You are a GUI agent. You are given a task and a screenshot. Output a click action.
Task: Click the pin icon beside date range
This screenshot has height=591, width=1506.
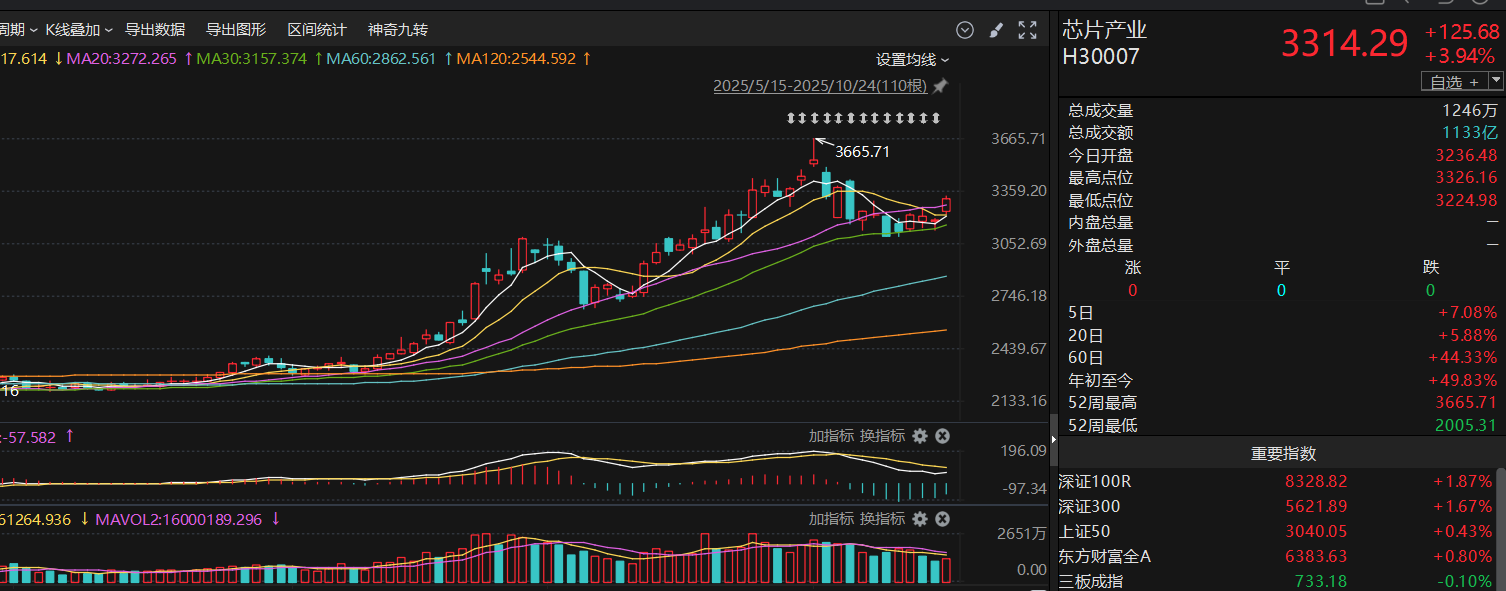940,86
